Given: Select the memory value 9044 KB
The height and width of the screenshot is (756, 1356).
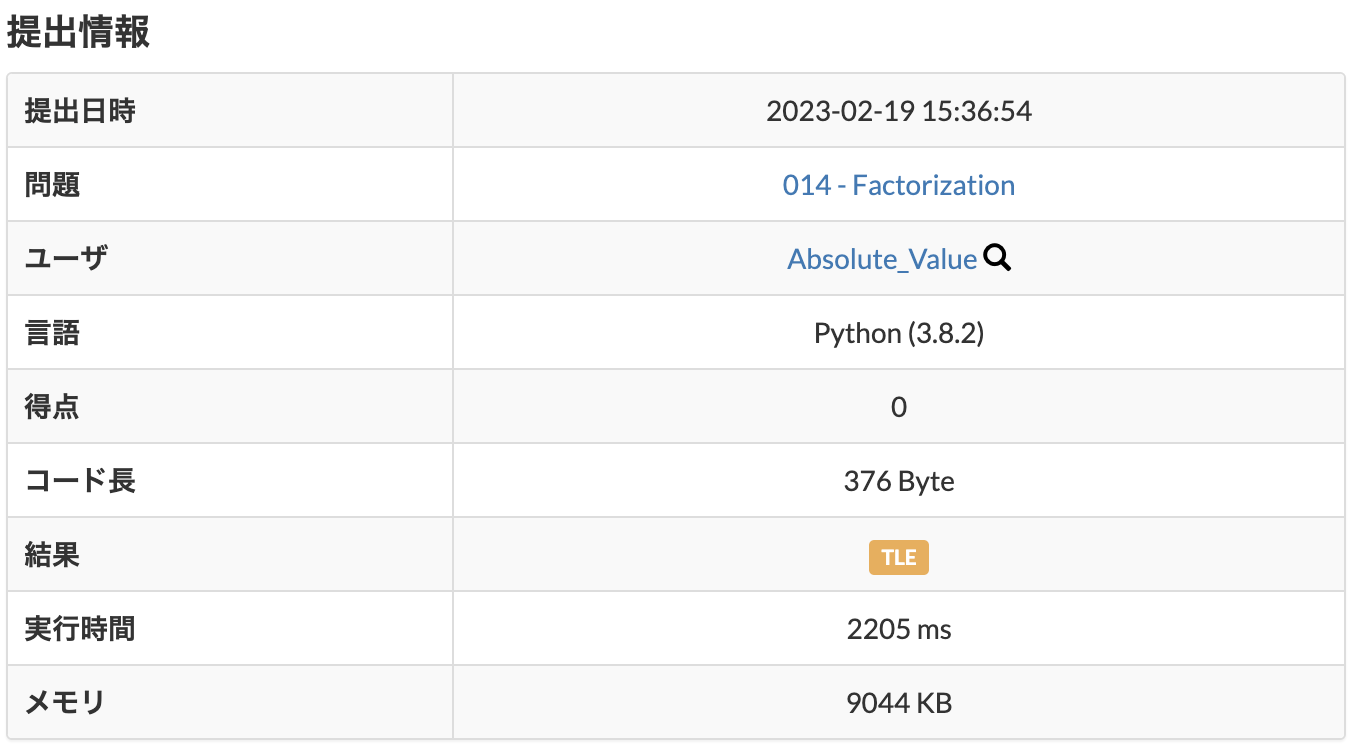Looking at the screenshot, I should tap(898, 703).
